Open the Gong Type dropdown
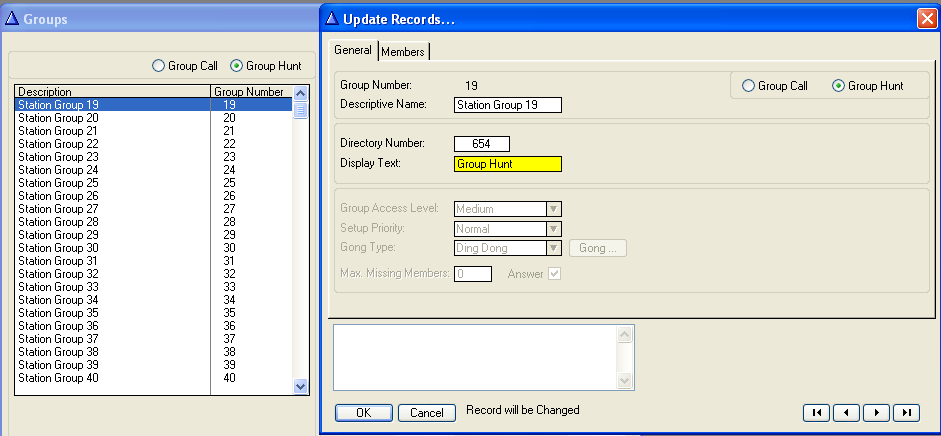The image size is (941, 436). (554, 248)
